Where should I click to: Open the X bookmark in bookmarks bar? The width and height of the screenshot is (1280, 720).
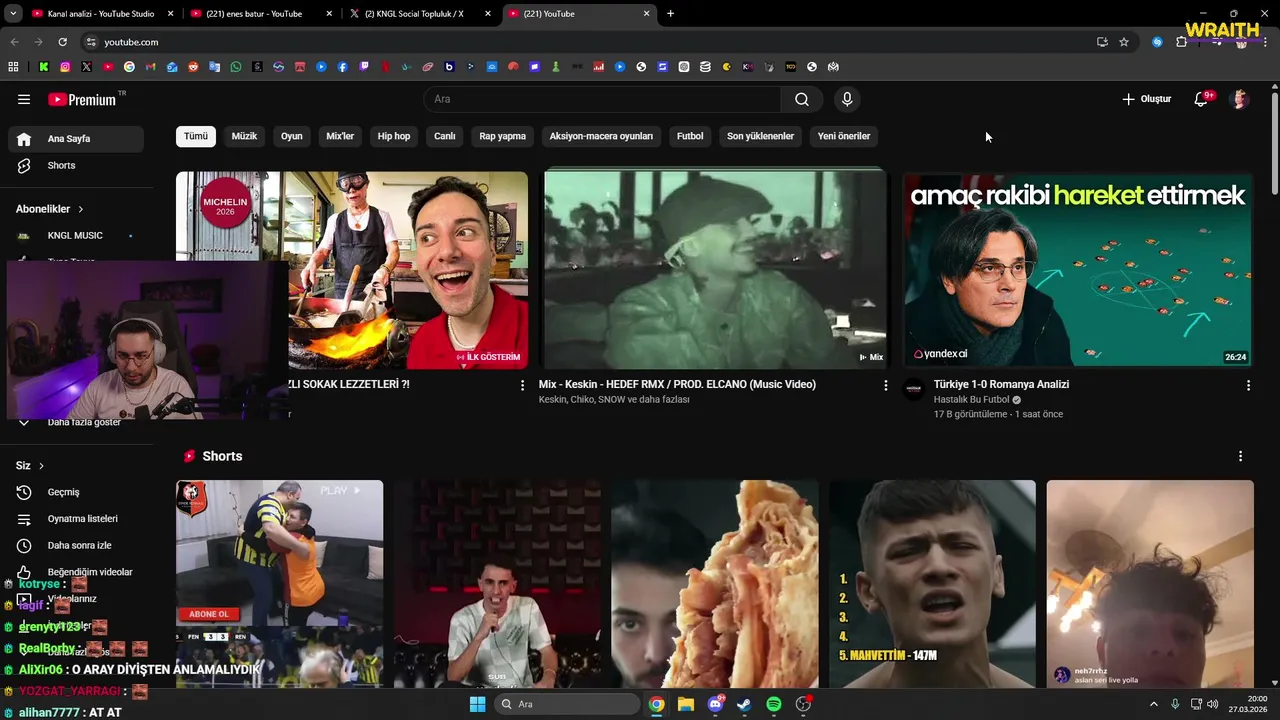(x=86, y=67)
